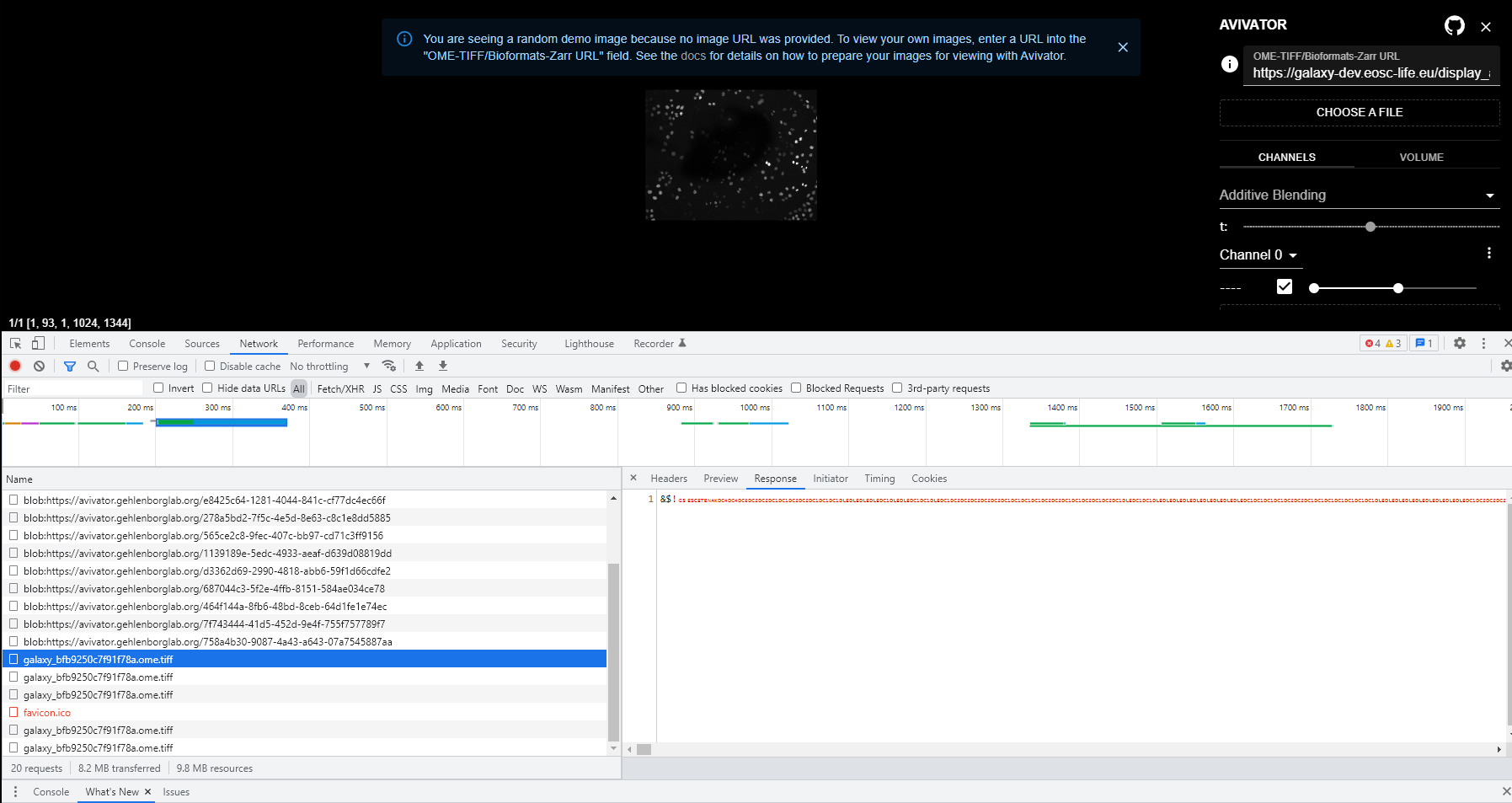Open the network request filter funnel

pos(70,366)
